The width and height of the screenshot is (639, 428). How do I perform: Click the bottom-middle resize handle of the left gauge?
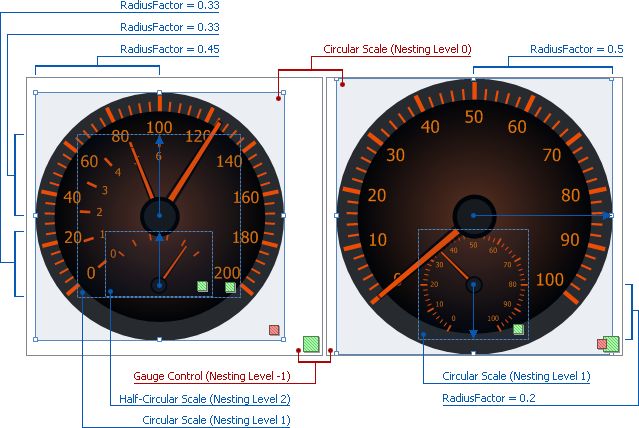(159, 339)
